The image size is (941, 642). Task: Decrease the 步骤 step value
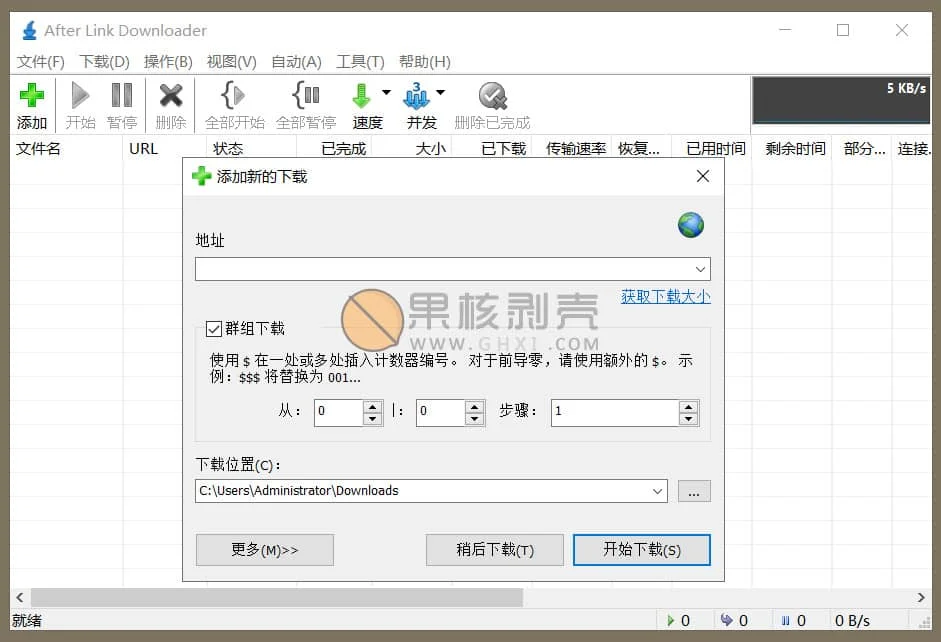coord(688,419)
